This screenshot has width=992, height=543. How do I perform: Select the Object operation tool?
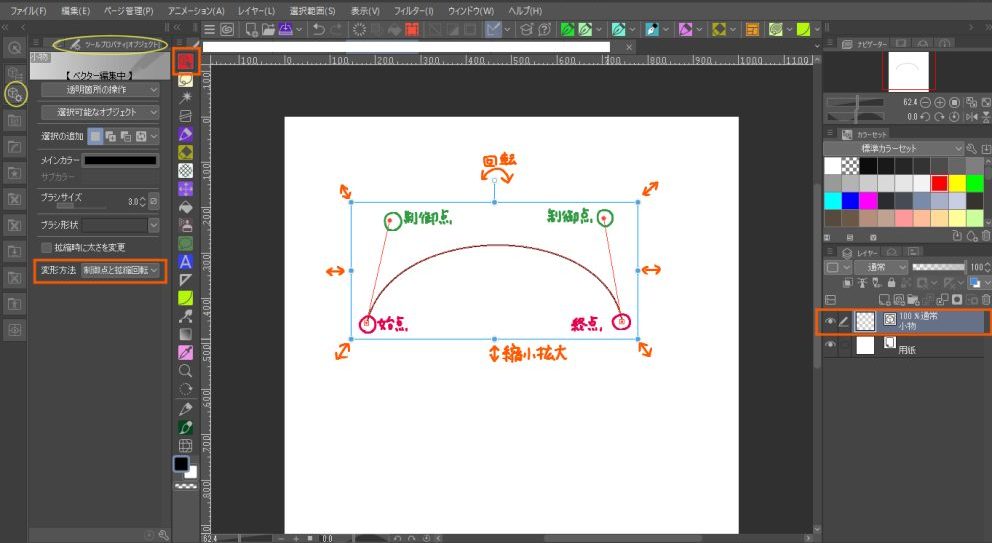coord(185,61)
